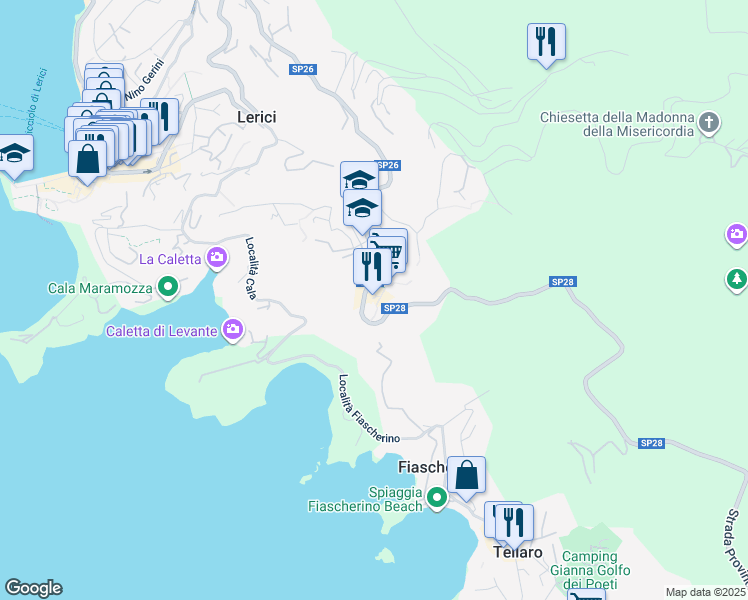Image resolution: width=748 pixels, height=600 pixels.
Task: Click the restaurant marker north of Chiesetta
Action: point(546,42)
